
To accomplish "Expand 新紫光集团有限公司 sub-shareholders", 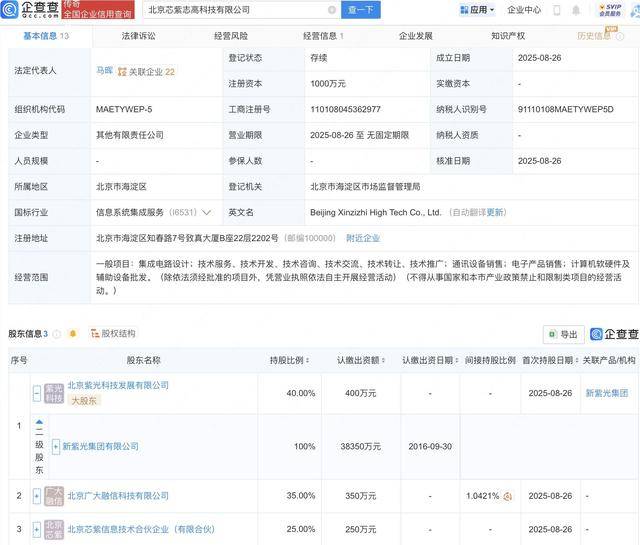I will [56, 447].
